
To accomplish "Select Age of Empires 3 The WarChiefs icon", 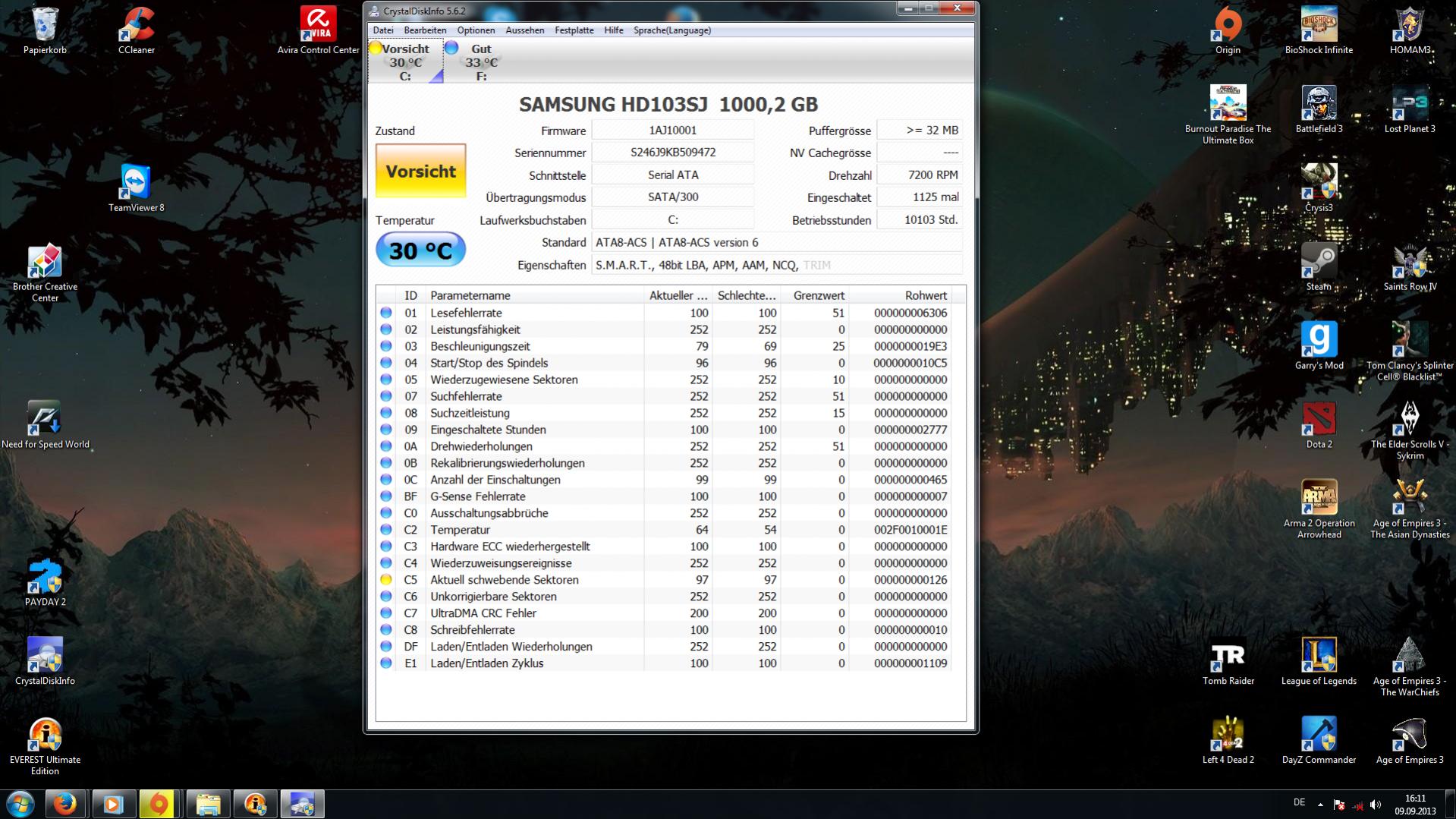I will point(1410,667).
